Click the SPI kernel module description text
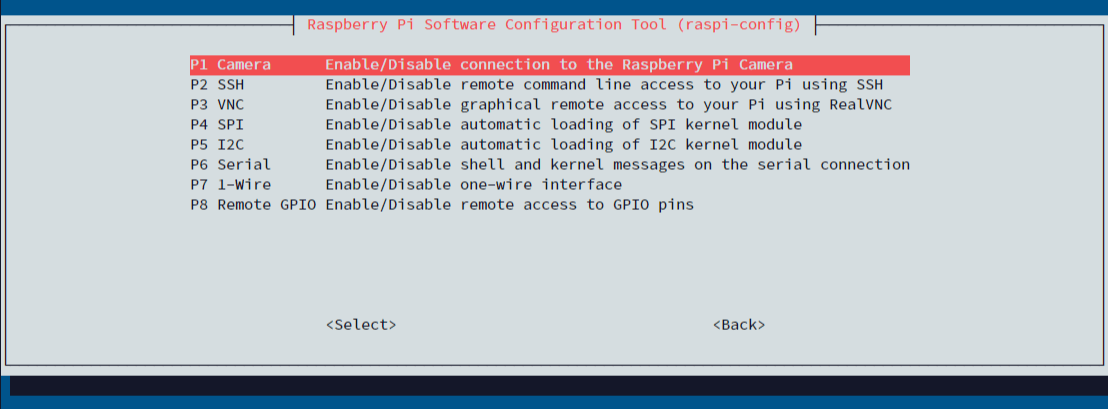 (x=563, y=125)
